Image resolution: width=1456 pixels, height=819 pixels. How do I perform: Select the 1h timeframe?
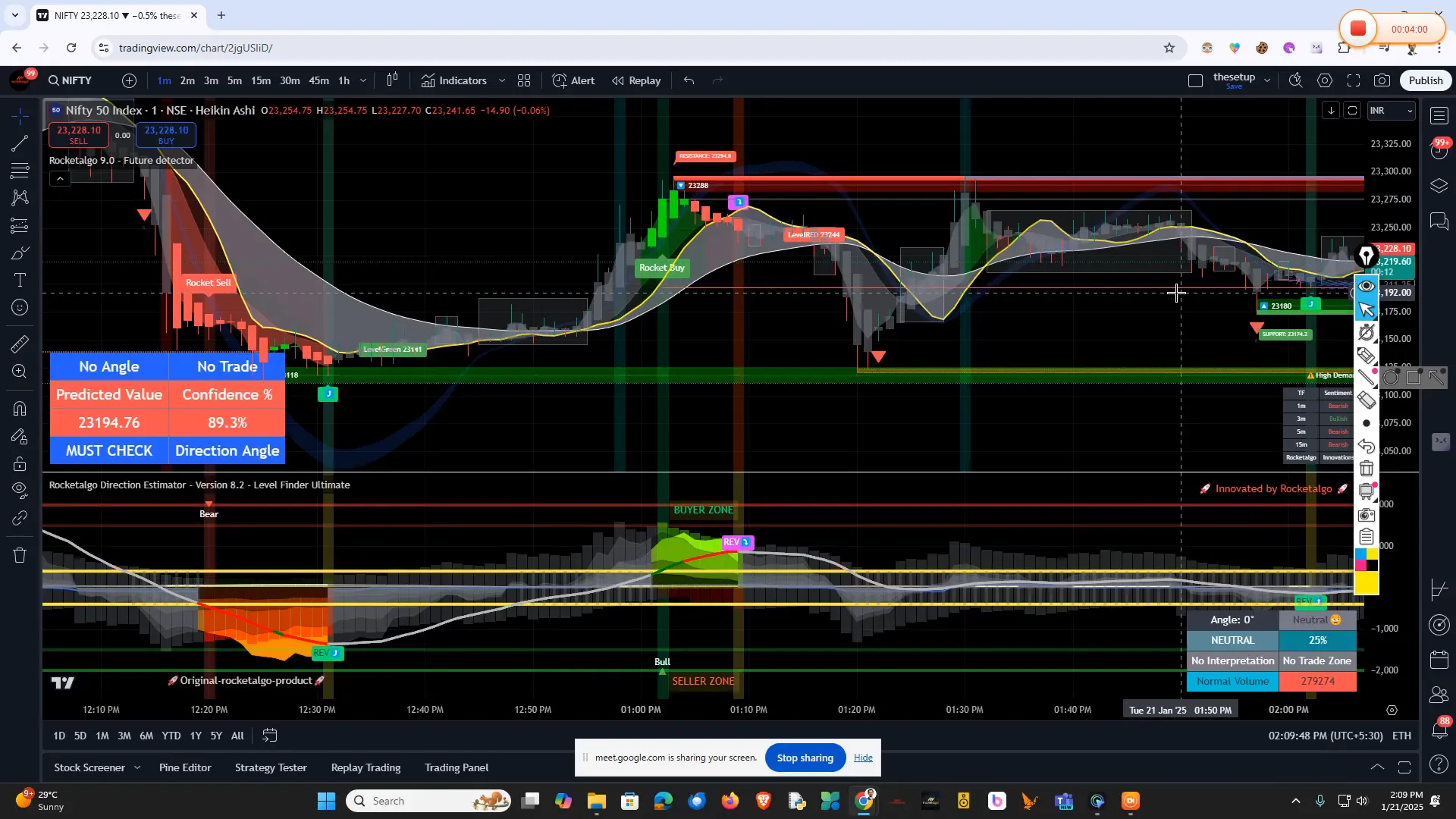coord(344,80)
